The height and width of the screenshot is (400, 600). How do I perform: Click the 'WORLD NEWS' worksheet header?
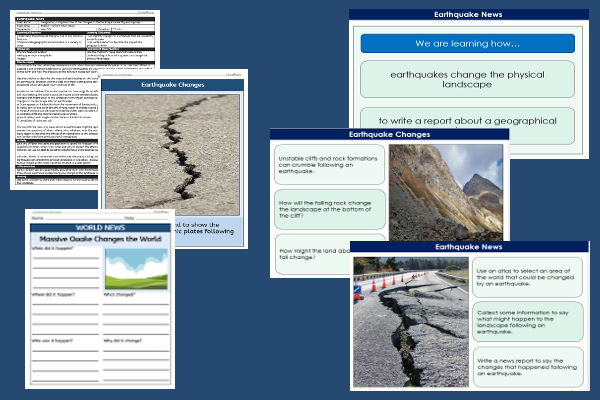(100, 228)
